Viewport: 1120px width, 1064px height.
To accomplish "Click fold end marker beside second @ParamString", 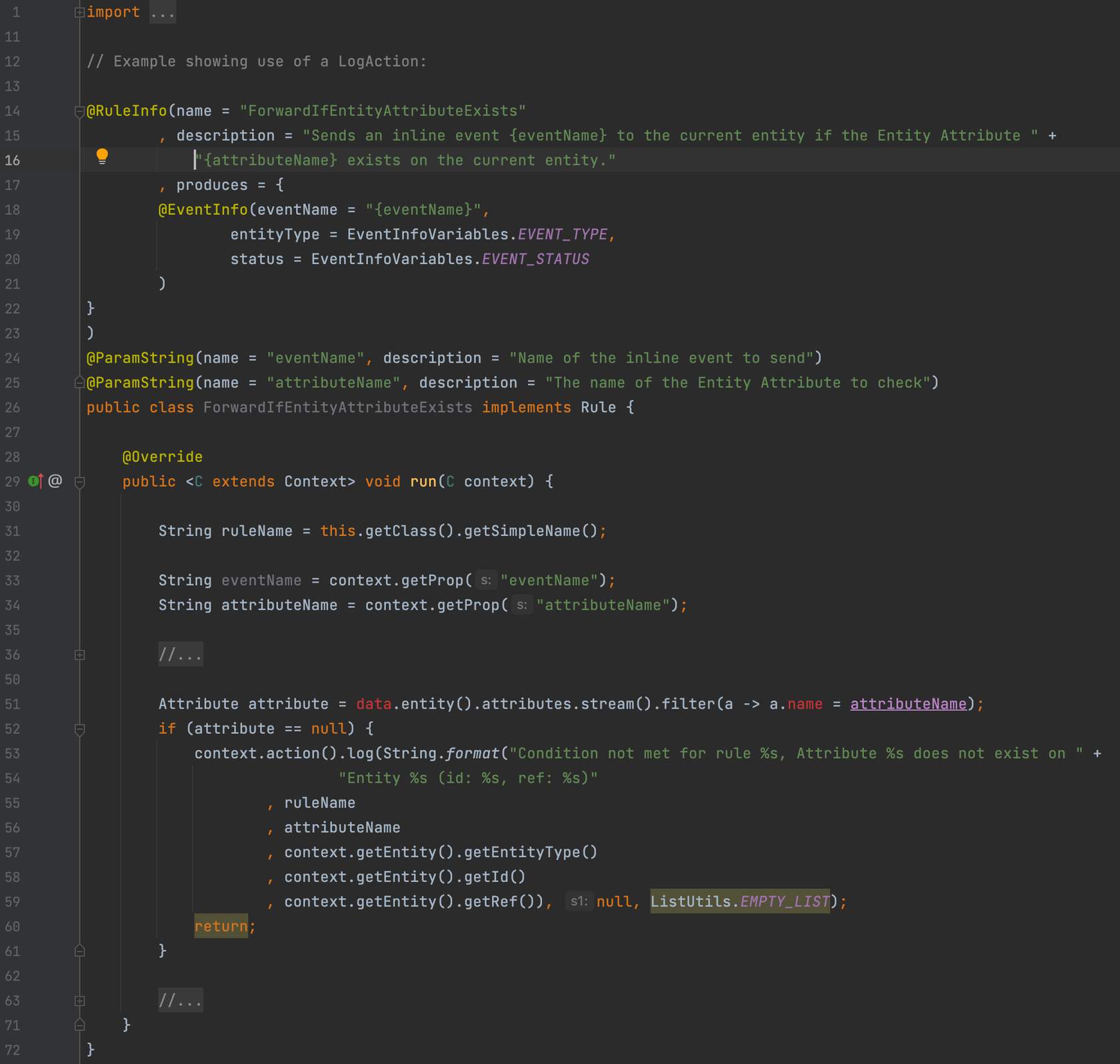I will [79, 383].
